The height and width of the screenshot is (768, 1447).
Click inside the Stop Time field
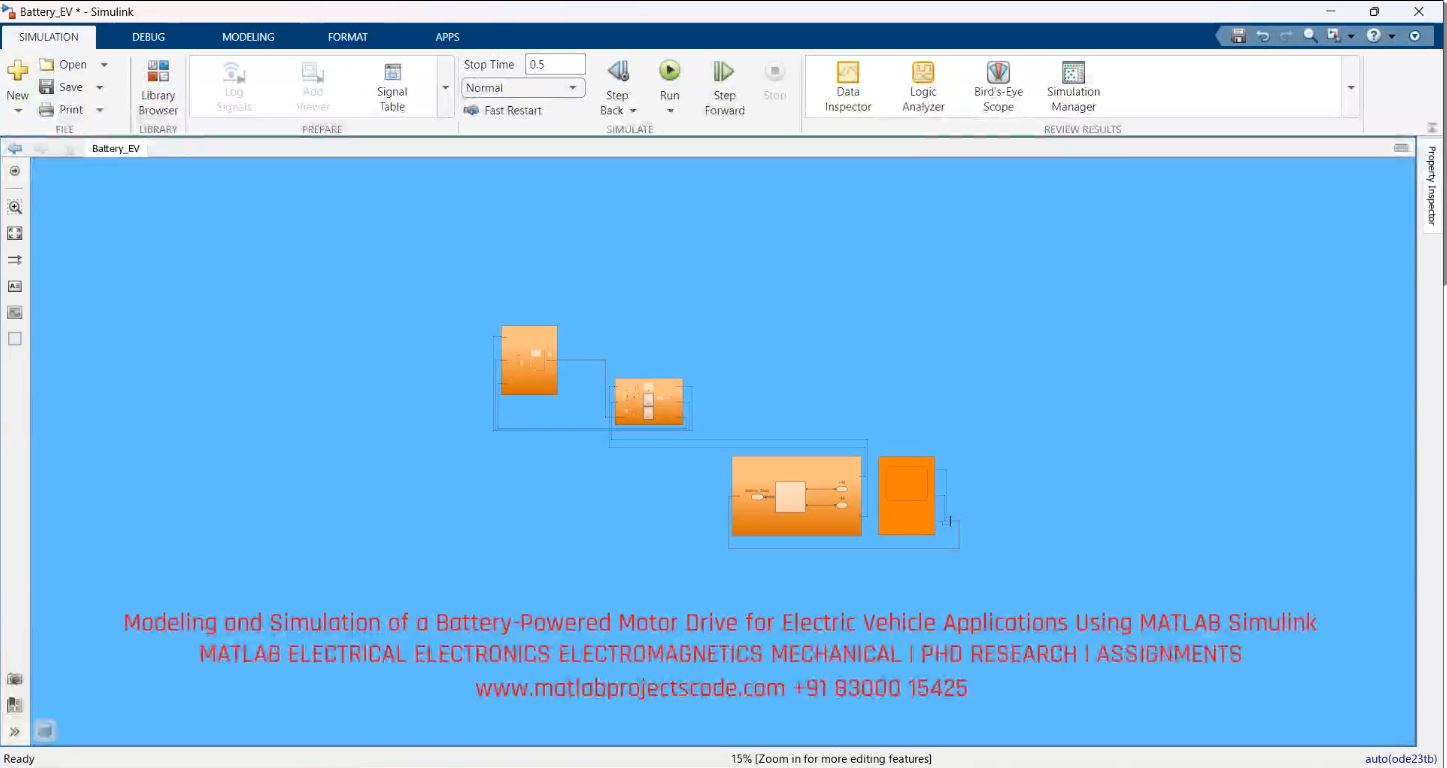coord(555,63)
